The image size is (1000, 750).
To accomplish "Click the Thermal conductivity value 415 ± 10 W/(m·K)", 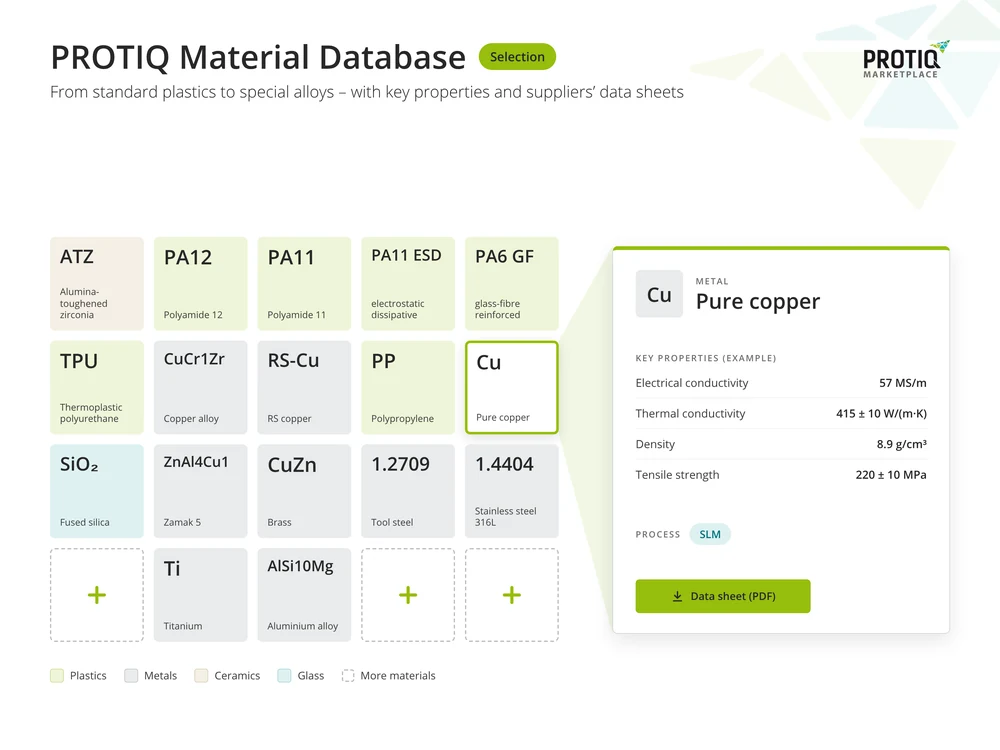I will point(881,414).
